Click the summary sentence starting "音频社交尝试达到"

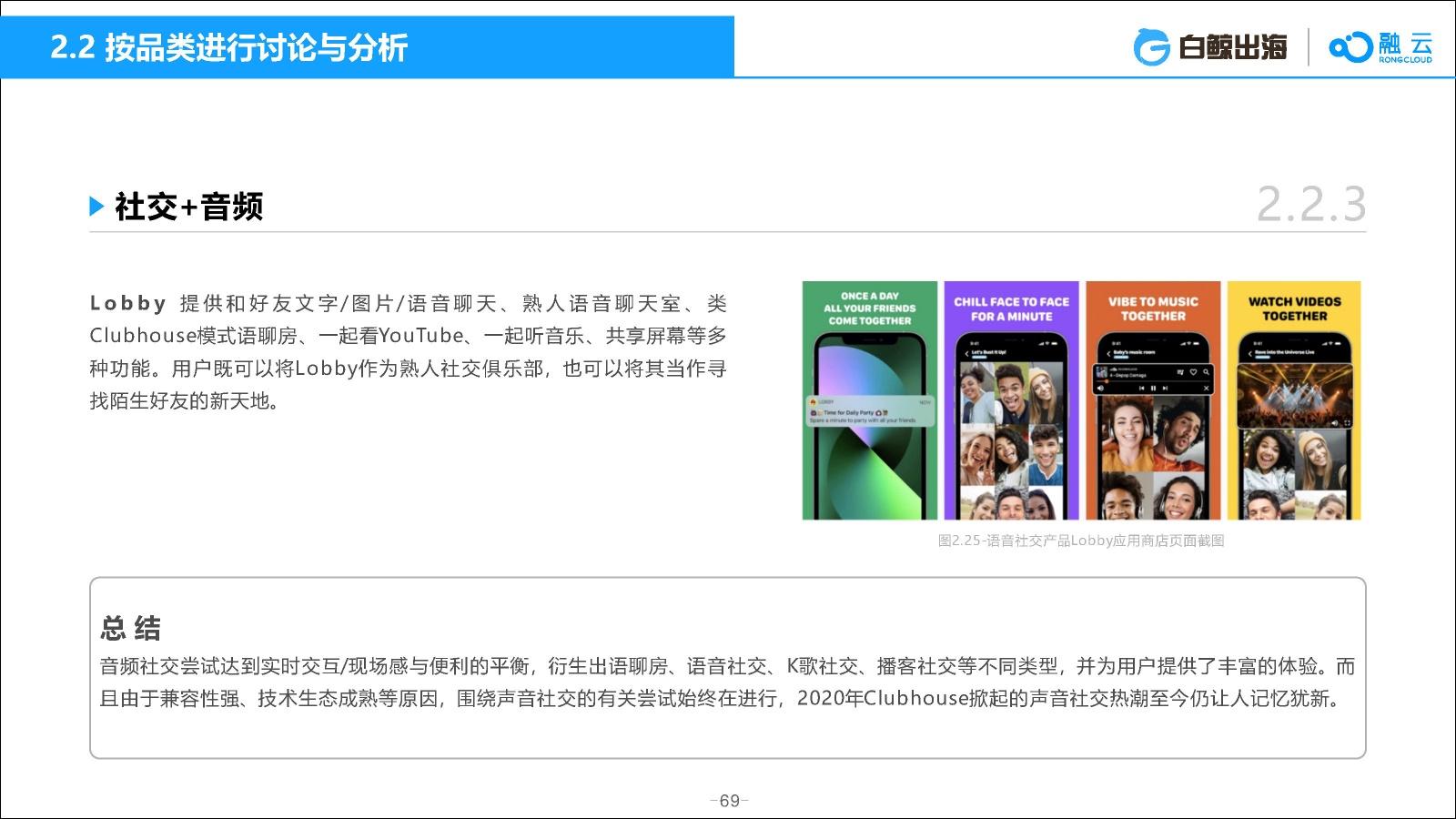tap(727, 682)
